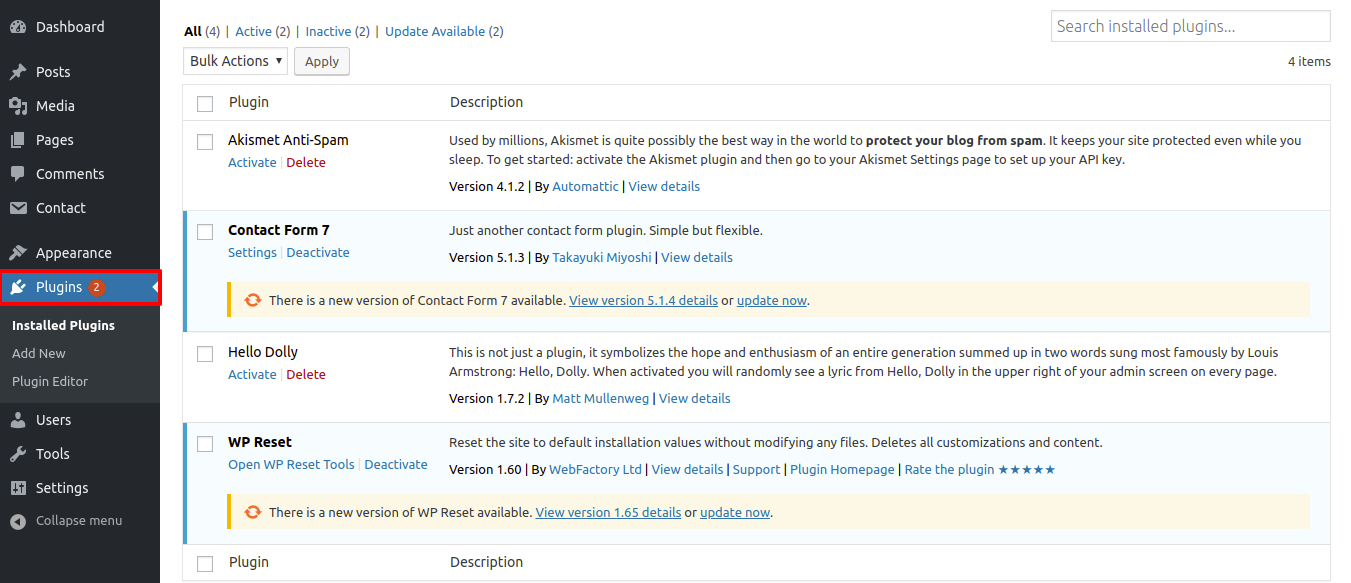
Task: Open WP Reset Support link
Action: click(756, 469)
